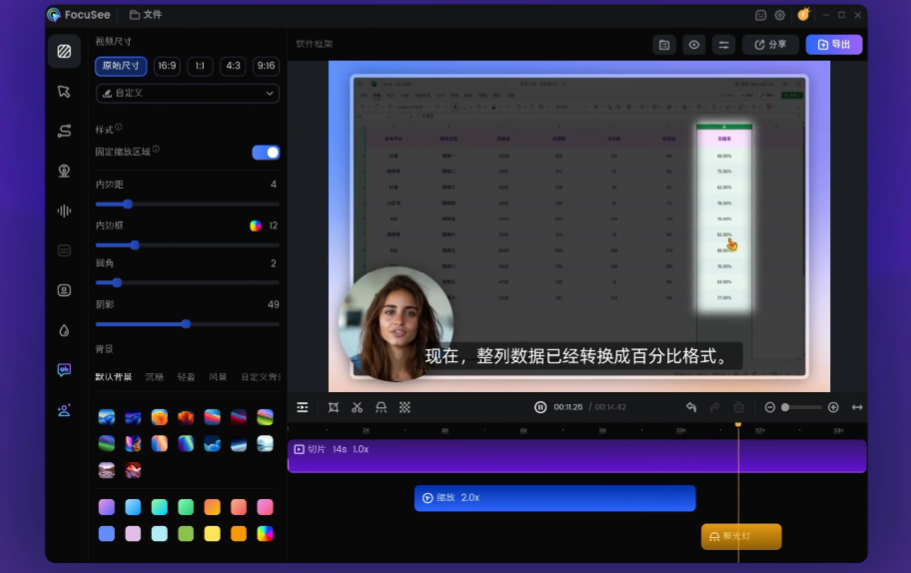
Task: Open the audio waveform sidebar icon
Action: [x=64, y=210]
